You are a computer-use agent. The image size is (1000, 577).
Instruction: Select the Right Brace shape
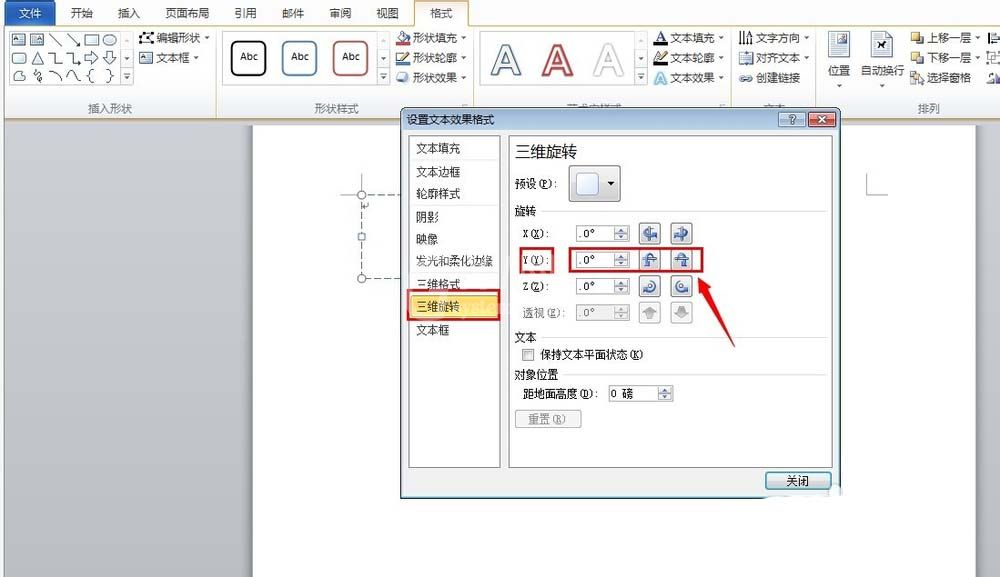110,76
